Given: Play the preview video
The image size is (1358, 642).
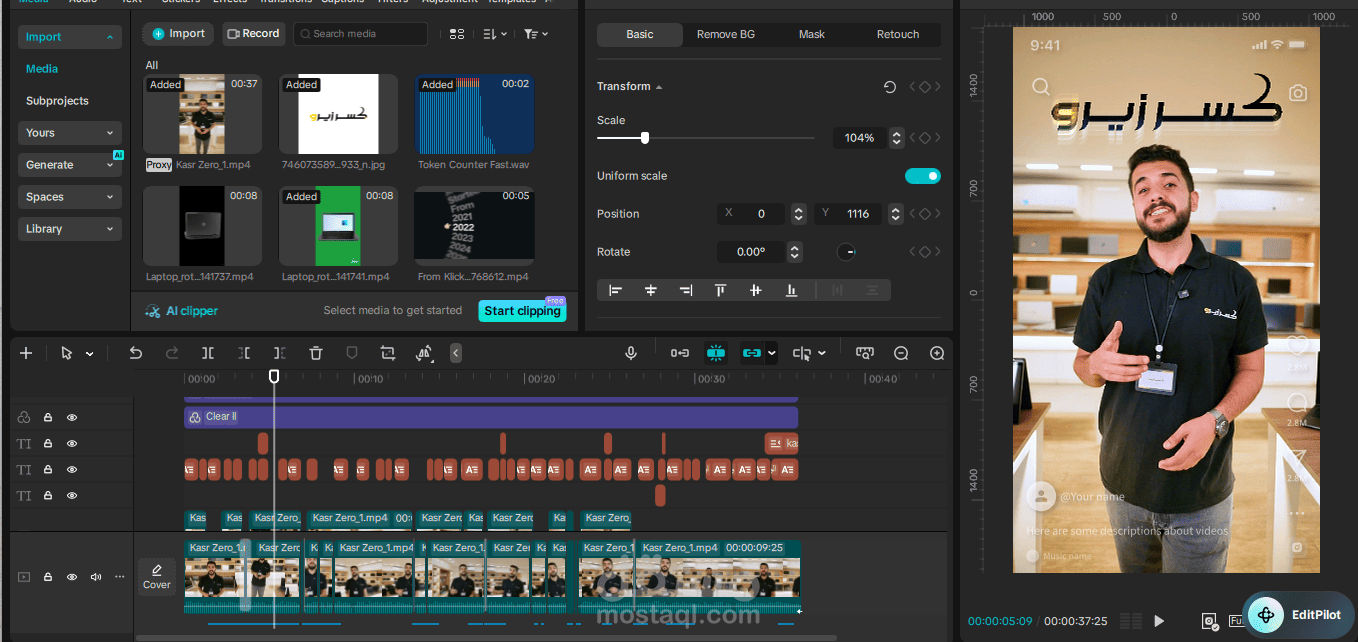Looking at the screenshot, I should [1159, 621].
